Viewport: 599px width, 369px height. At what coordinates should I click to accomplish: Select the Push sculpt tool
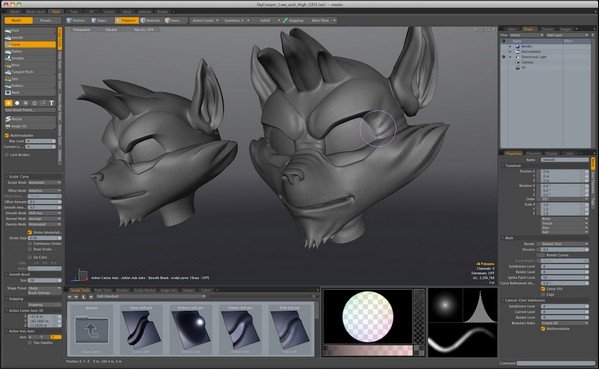pos(30,31)
